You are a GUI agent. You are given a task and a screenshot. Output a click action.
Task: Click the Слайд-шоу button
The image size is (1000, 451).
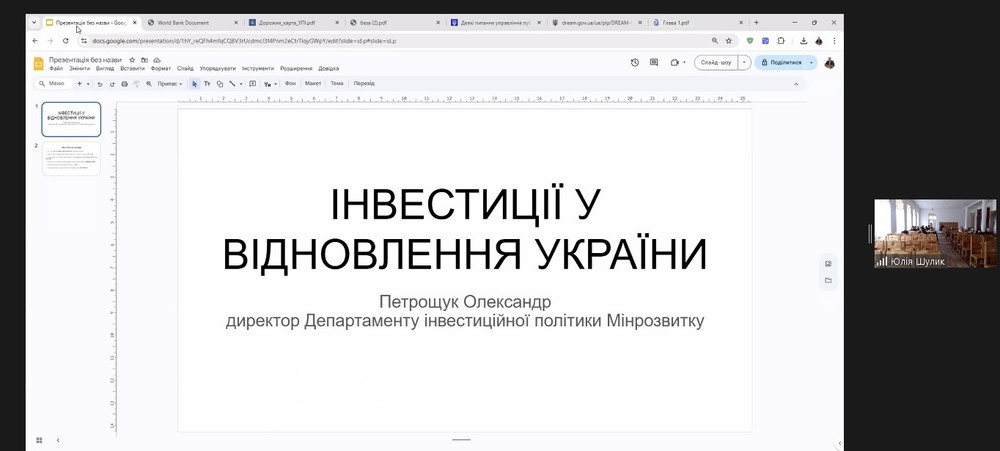(x=716, y=62)
